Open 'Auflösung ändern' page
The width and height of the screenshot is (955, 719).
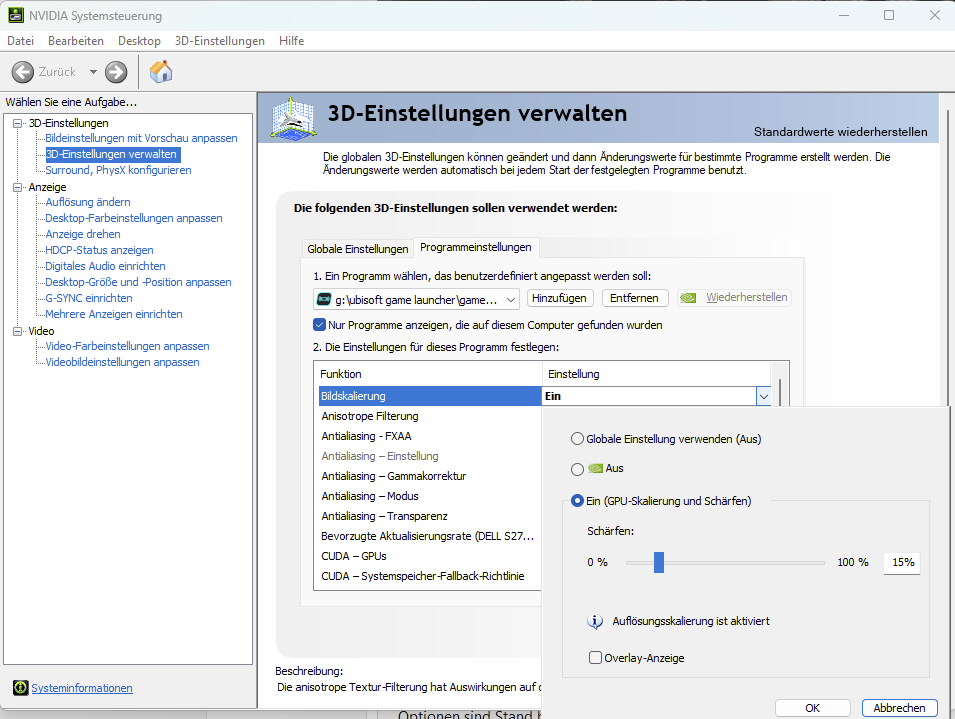point(88,202)
